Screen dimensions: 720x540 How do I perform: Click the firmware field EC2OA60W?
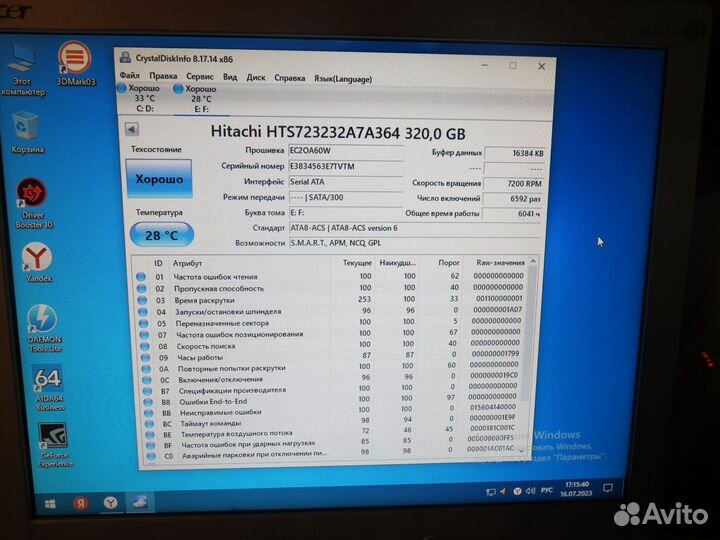[x=345, y=151]
